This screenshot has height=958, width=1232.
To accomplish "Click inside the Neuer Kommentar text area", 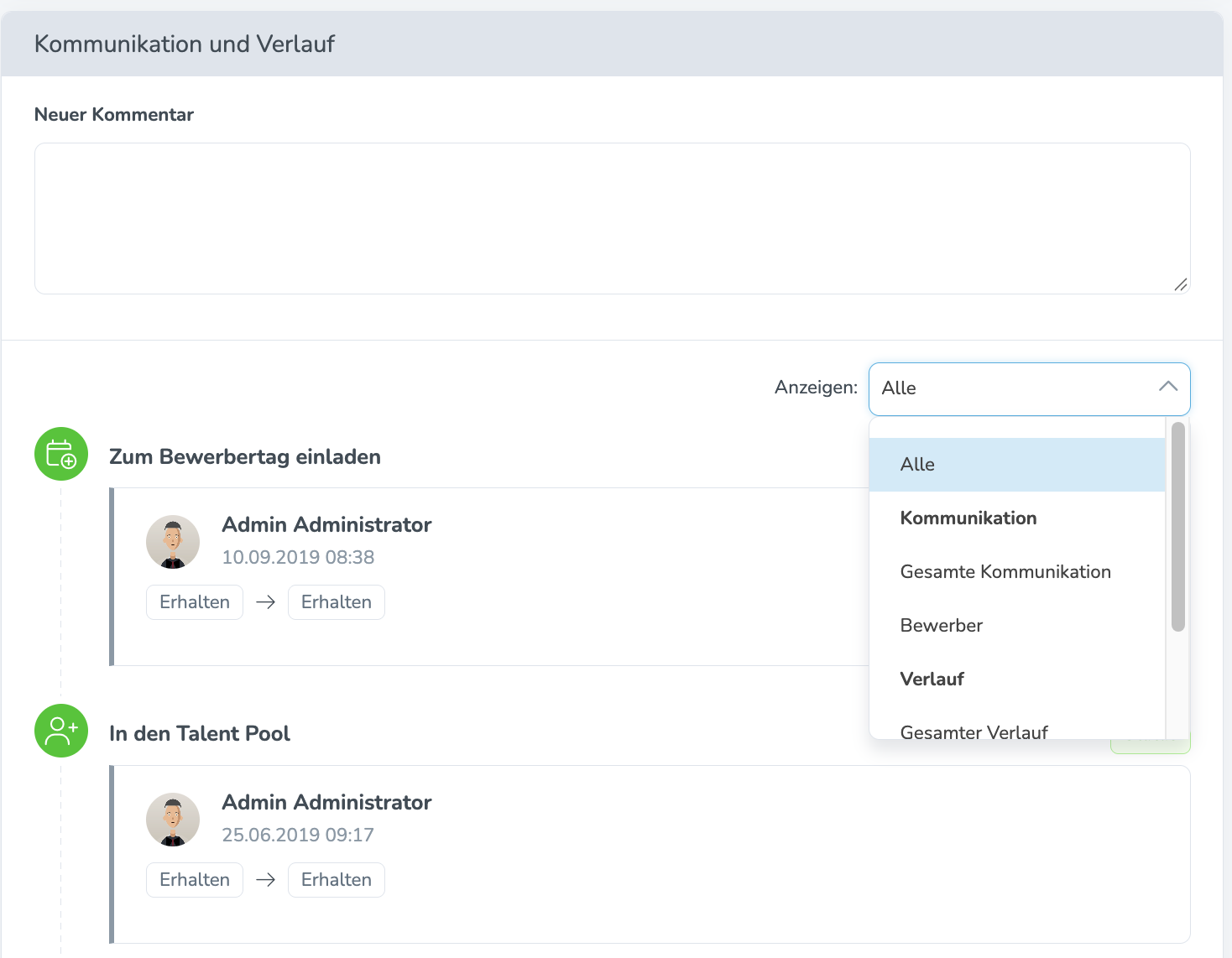I will pos(613,218).
